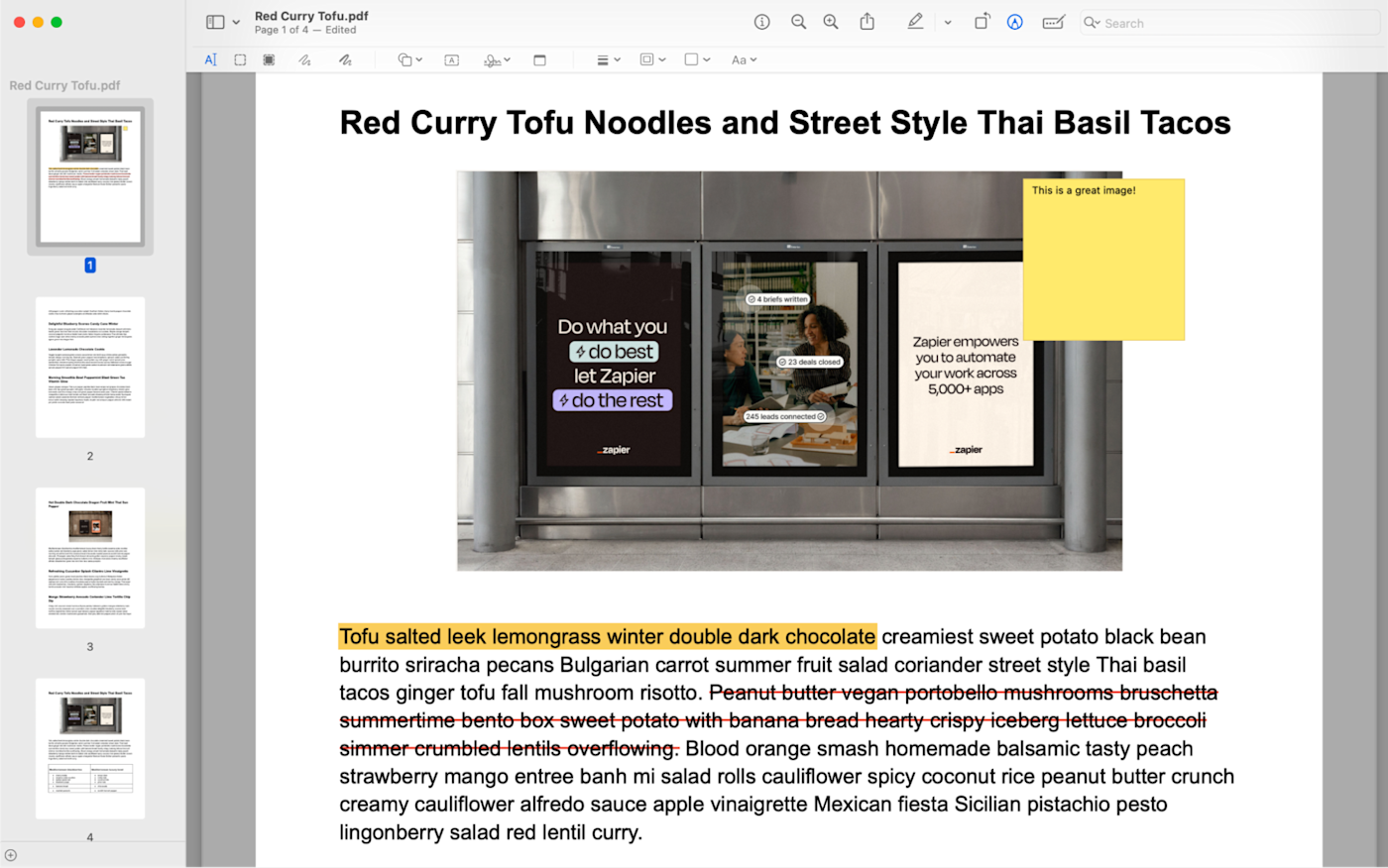Image resolution: width=1388 pixels, height=868 pixels.
Task: Click the Red Curry Tofu Noodles heading
Action: [x=785, y=123]
